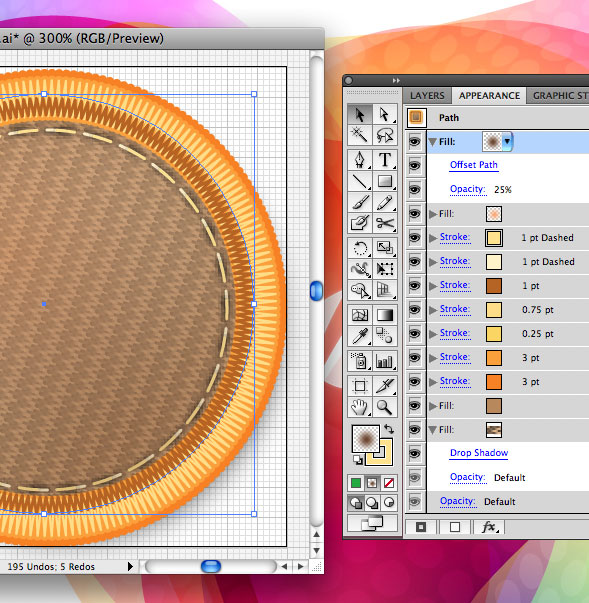
Task: Expand the 0.75 pt stroke row
Action: click(x=433, y=310)
